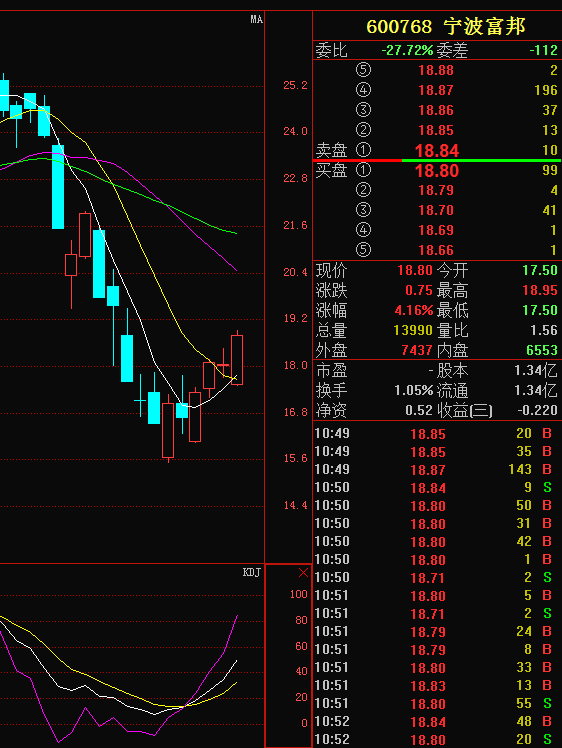Viewport: 562px width, 748px height.
Task: Close the KDJ indicator with red X
Action: click(303, 572)
